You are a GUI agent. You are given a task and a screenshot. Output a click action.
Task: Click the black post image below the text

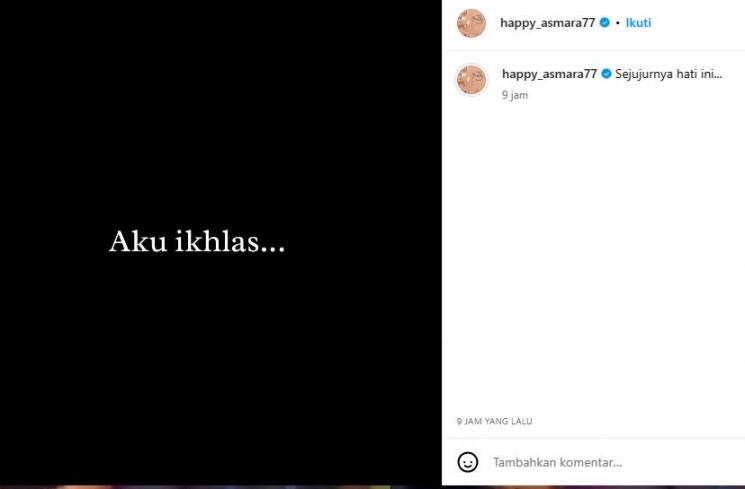coord(220,371)
